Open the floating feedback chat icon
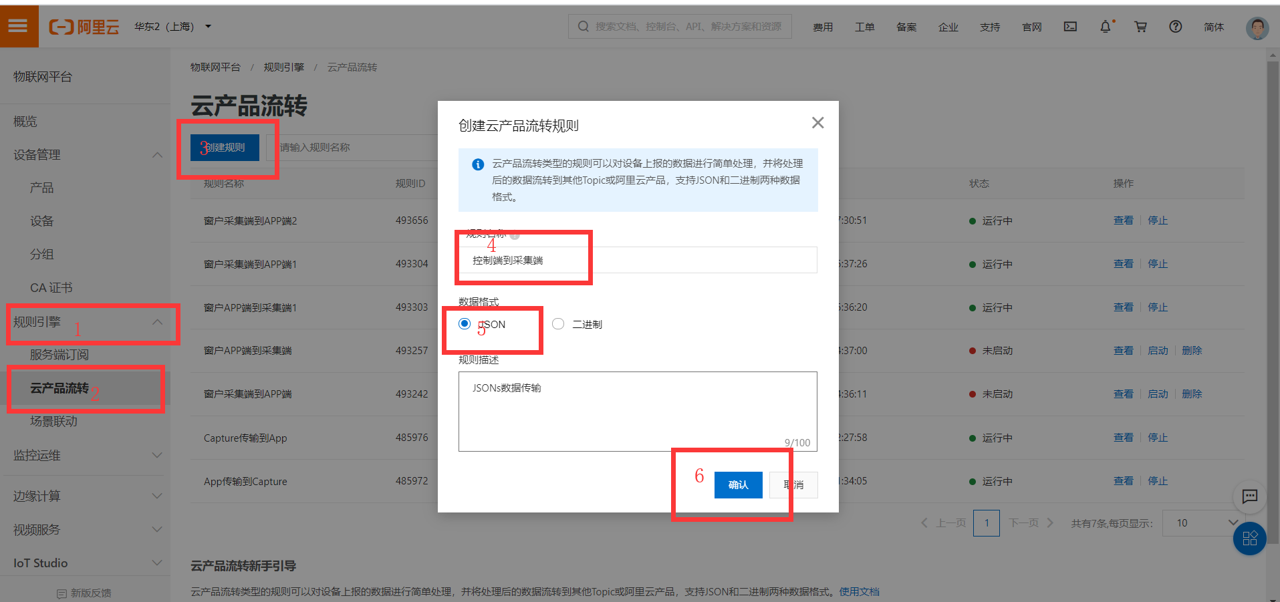This screenshot has height=602, width=1280. 1248,497
